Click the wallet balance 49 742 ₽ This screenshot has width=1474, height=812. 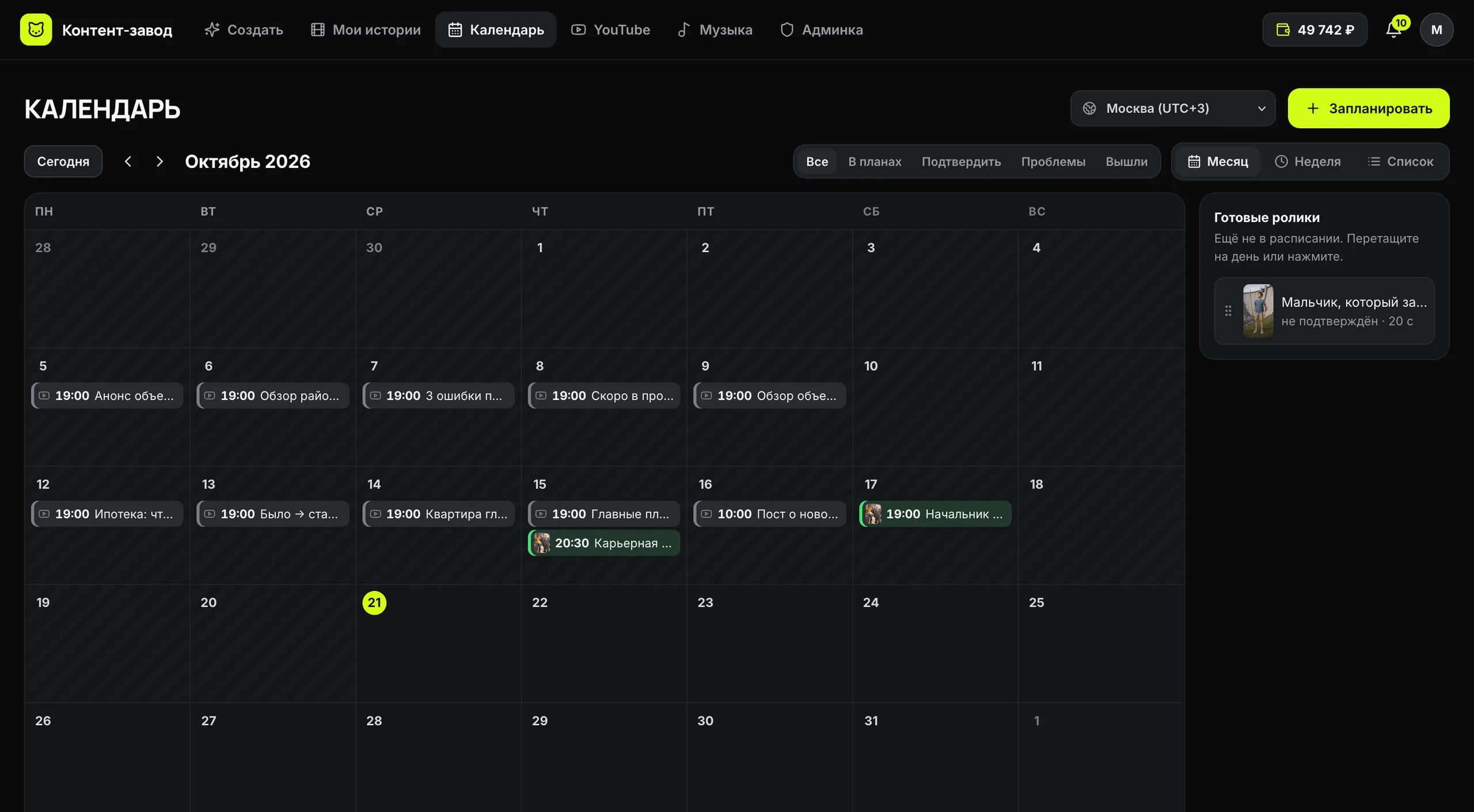tap(1315, 29)
